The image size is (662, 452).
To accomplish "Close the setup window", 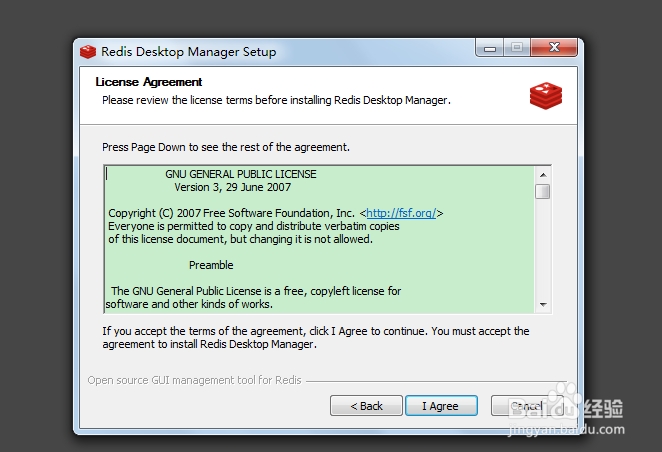I will click(x=554, y=47).
